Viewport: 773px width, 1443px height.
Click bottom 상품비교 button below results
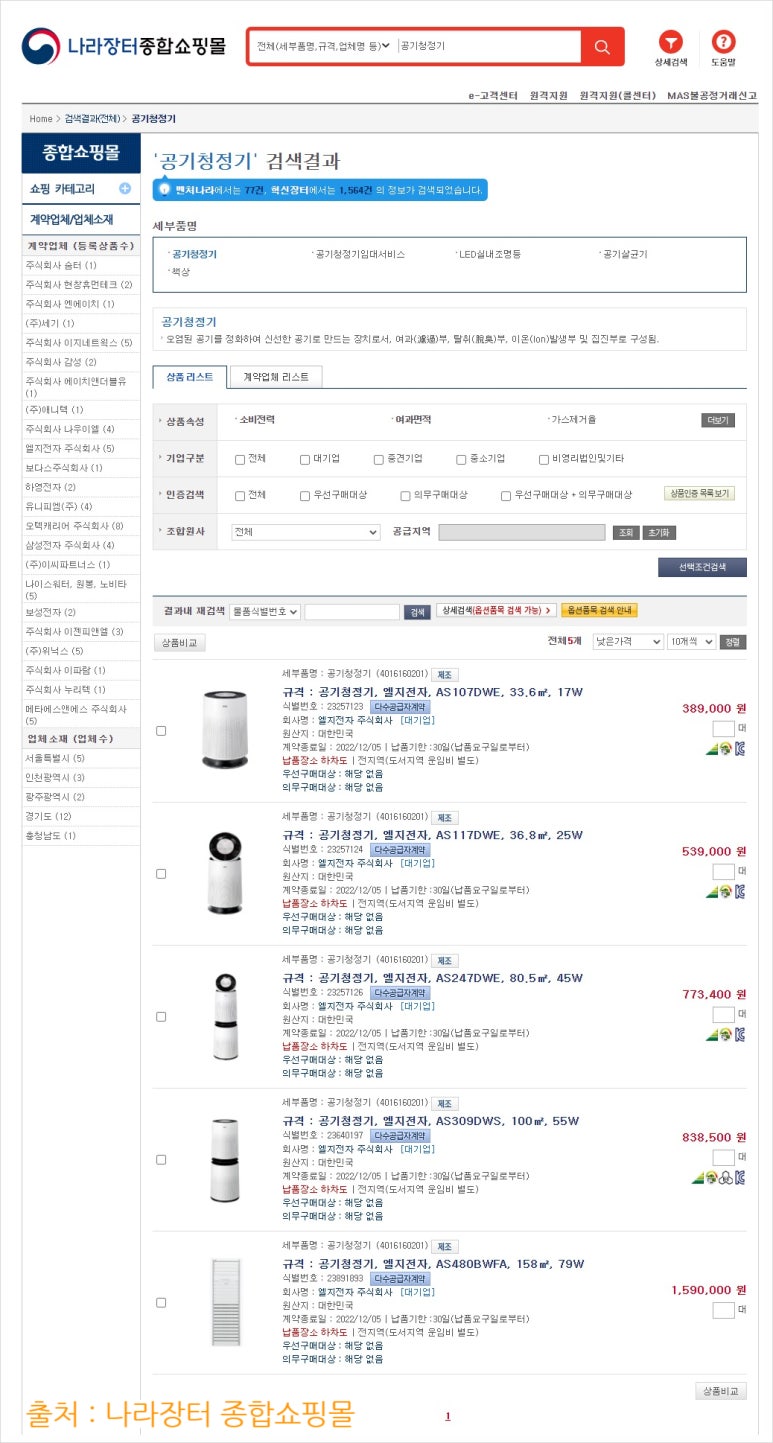point(721,1391)
